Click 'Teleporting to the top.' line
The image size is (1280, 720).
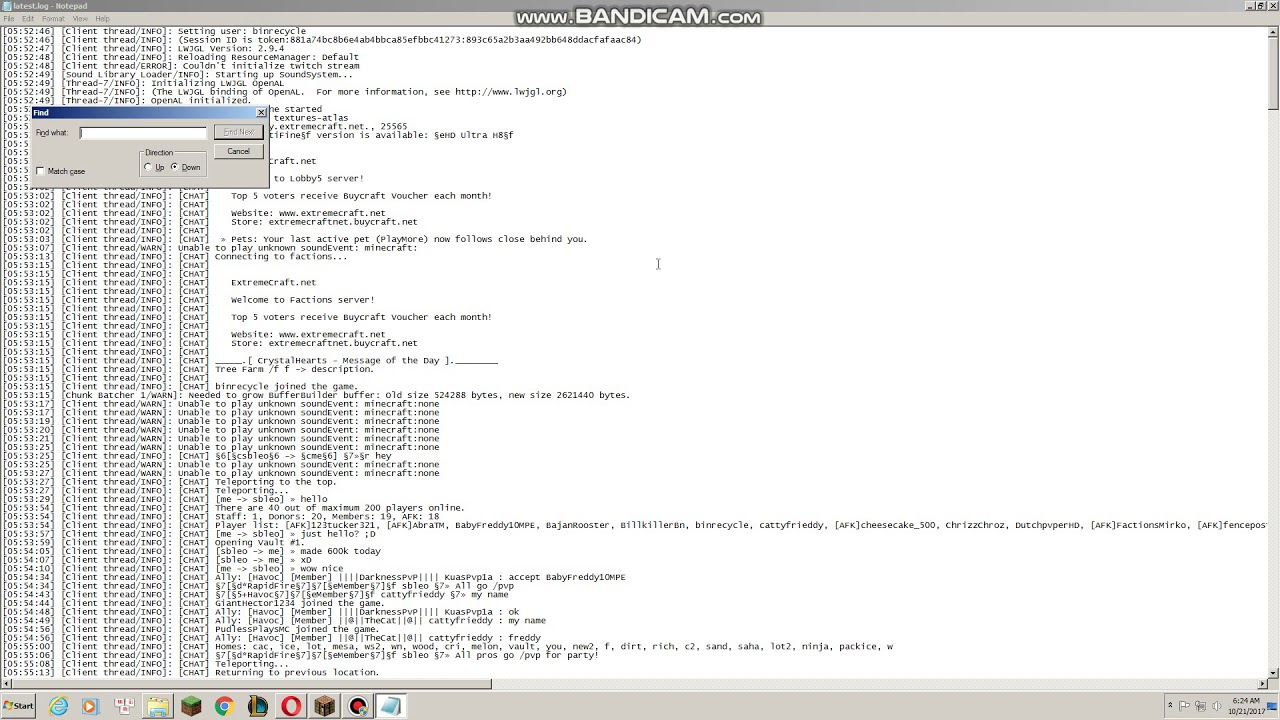(x=275, y=482)
